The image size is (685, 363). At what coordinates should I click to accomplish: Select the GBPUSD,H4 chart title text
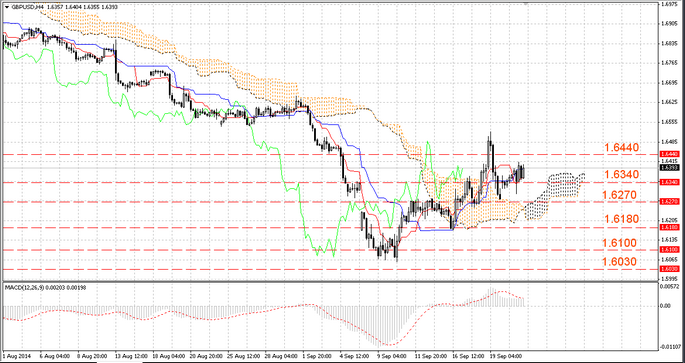click(28, 7)
